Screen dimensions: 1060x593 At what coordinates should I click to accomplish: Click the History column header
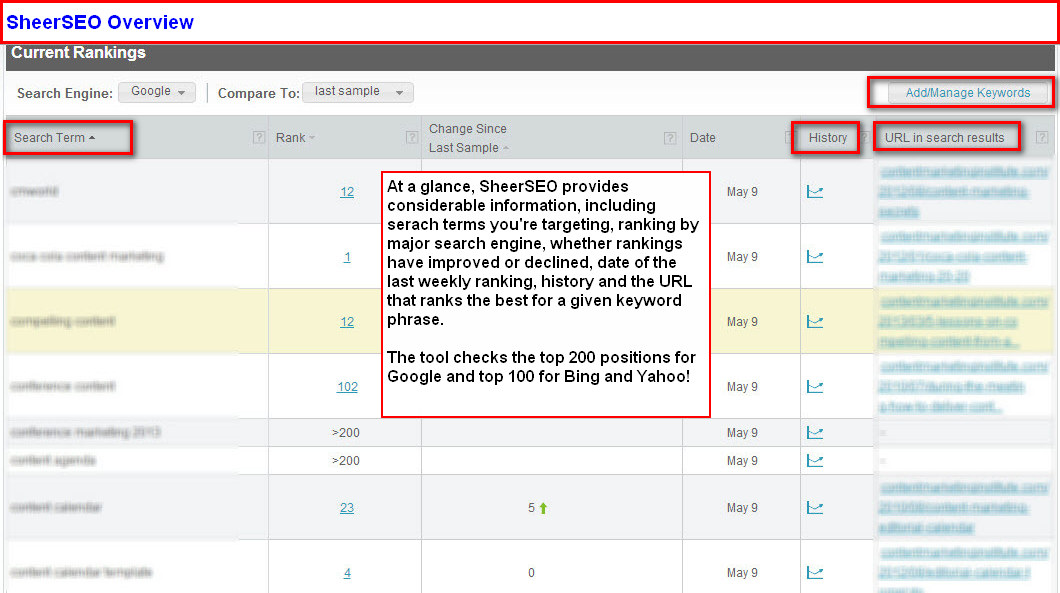coord(827,137)
